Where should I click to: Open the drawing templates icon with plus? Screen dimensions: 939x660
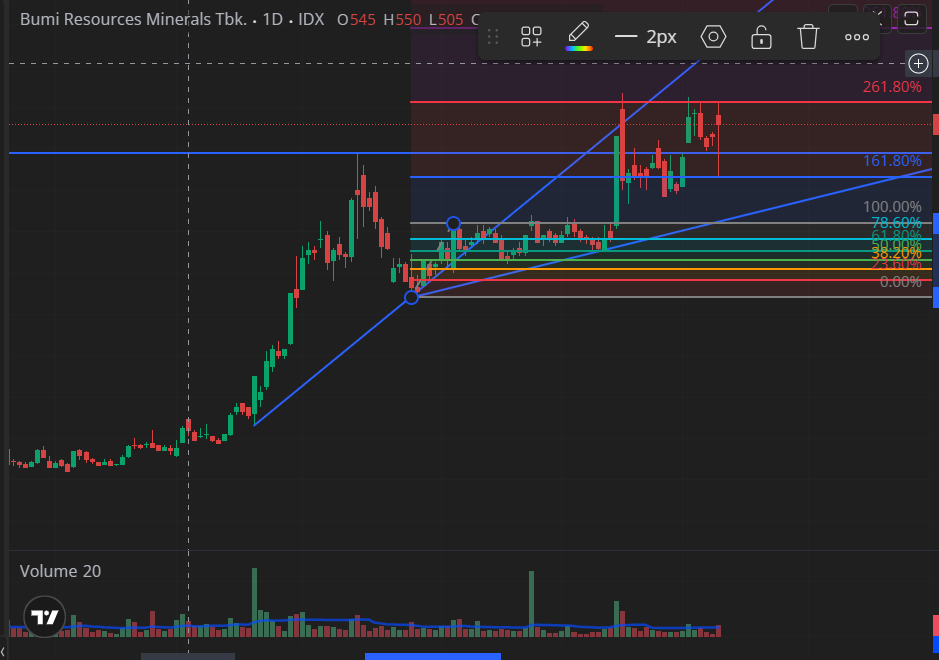click(x=531, y=37)
